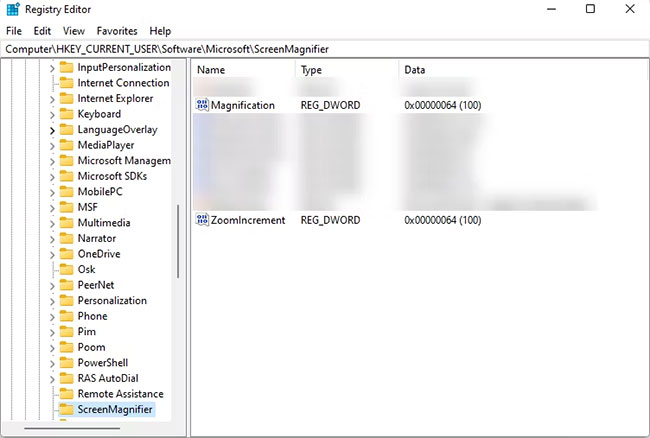Click the Internet Connection folder icon
Screen dimensions: 650x438
click(66, 83)
